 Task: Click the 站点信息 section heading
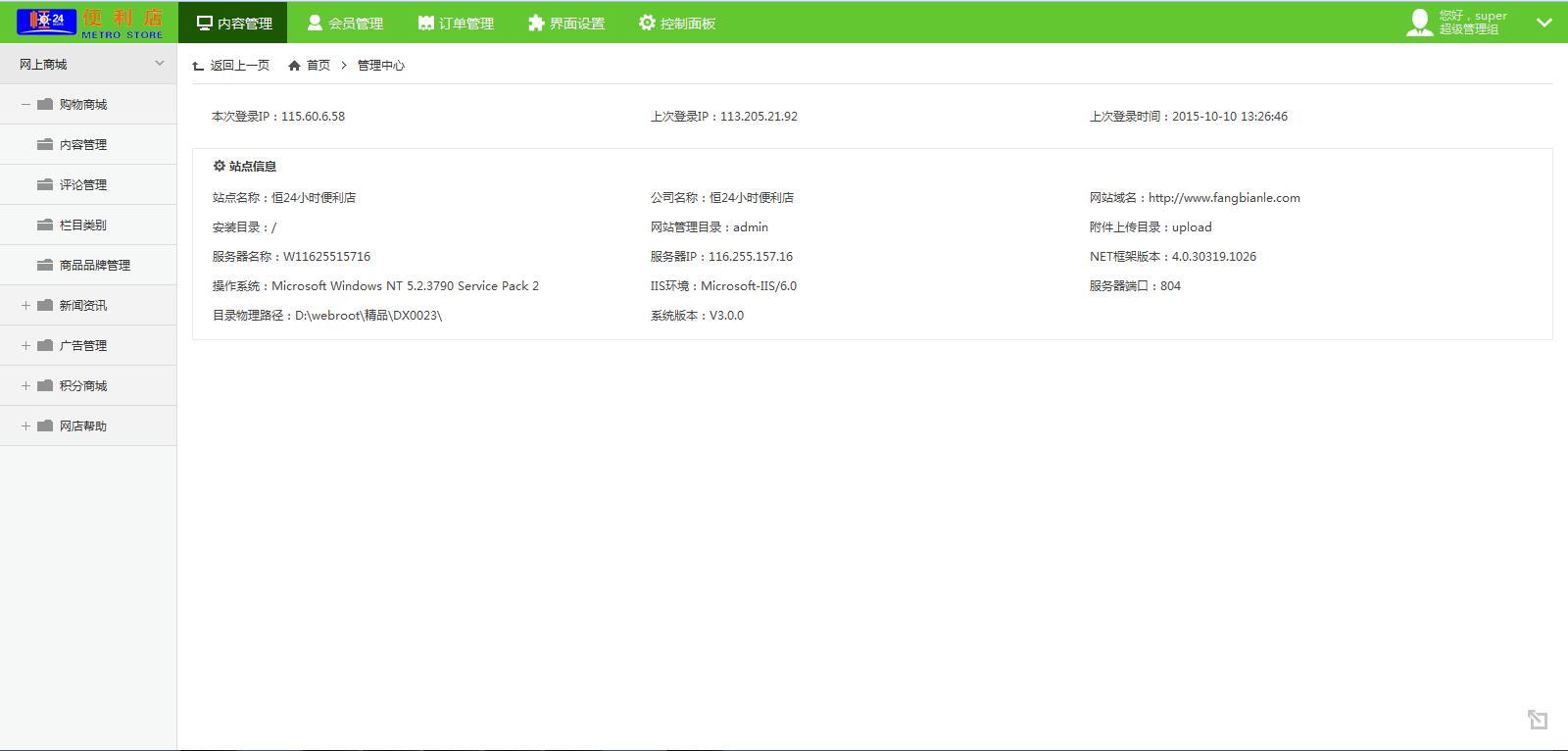coord(253,166)
